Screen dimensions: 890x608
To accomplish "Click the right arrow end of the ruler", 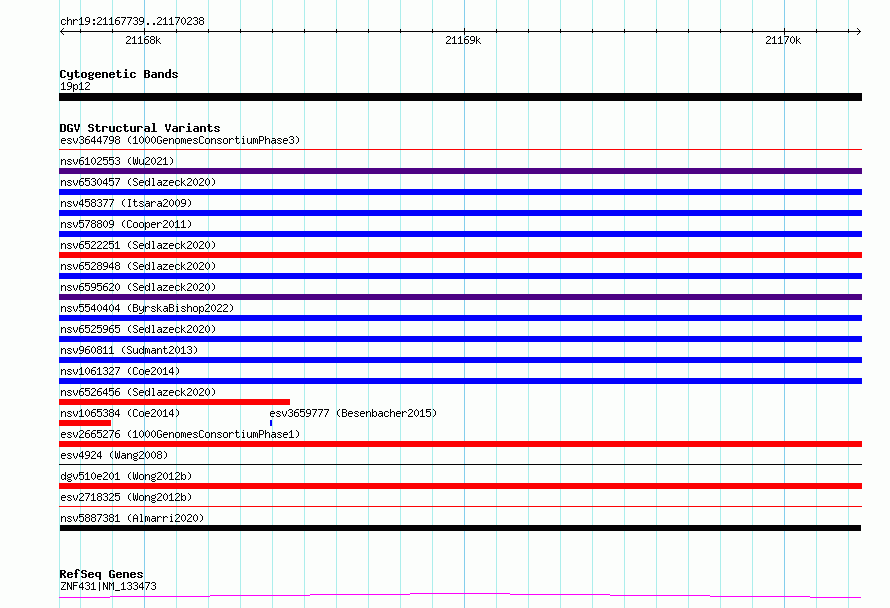I will 858,31.
